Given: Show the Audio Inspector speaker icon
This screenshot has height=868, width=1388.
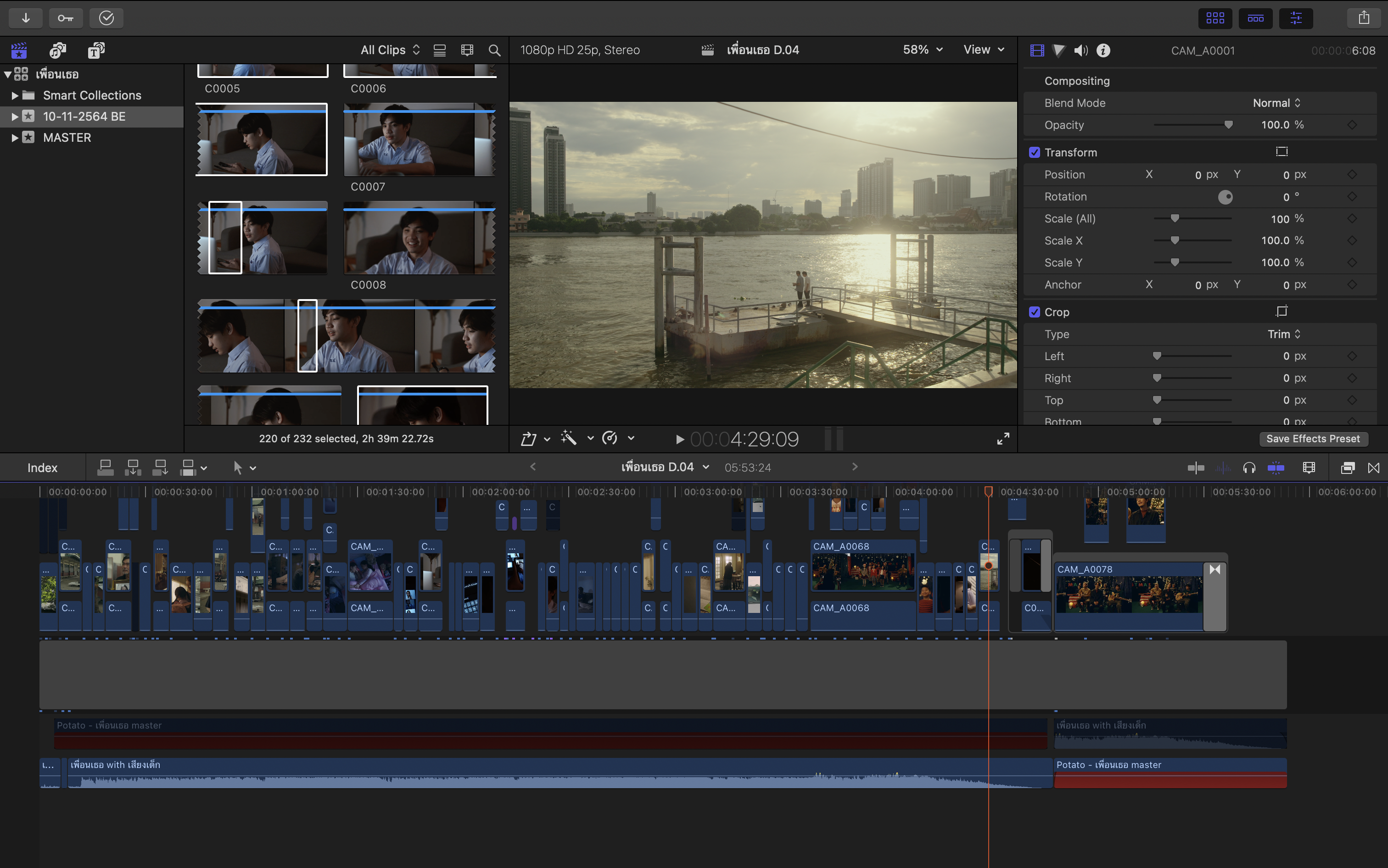Looking at the screenshot, I should click(x=1080, y=50).
